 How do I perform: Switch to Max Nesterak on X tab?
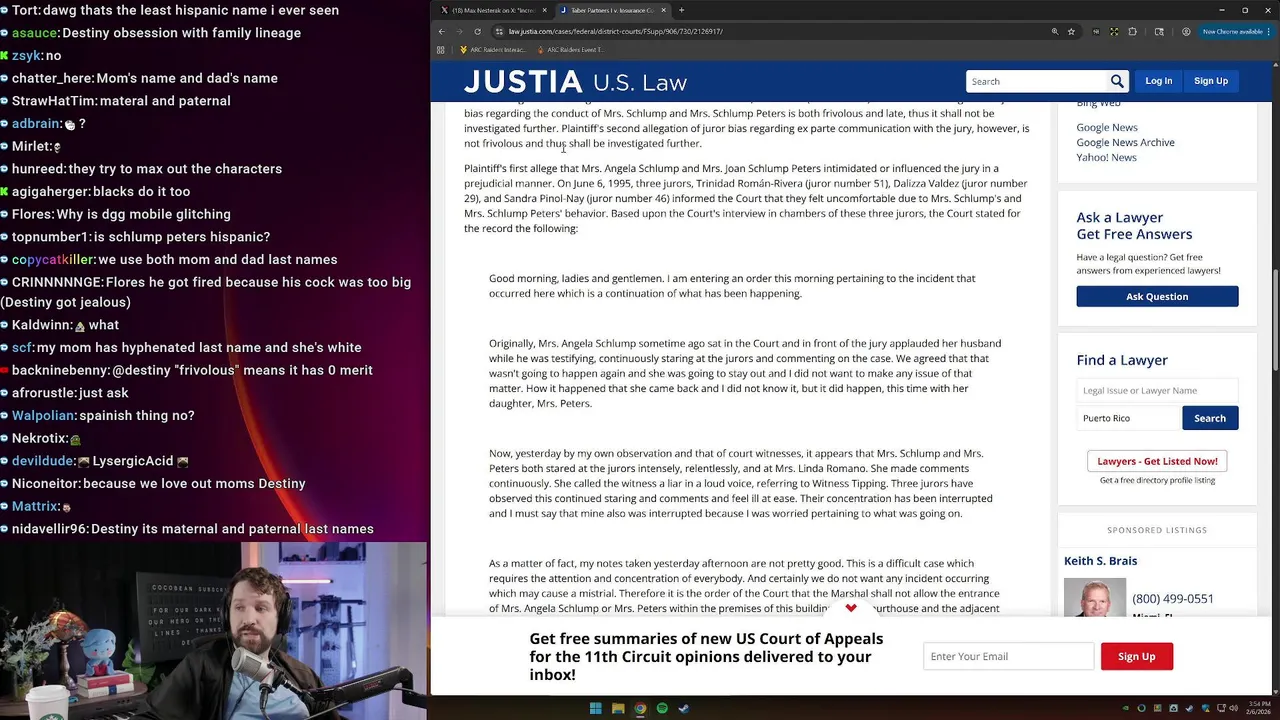pyautogui.click(x=492, y=10)
